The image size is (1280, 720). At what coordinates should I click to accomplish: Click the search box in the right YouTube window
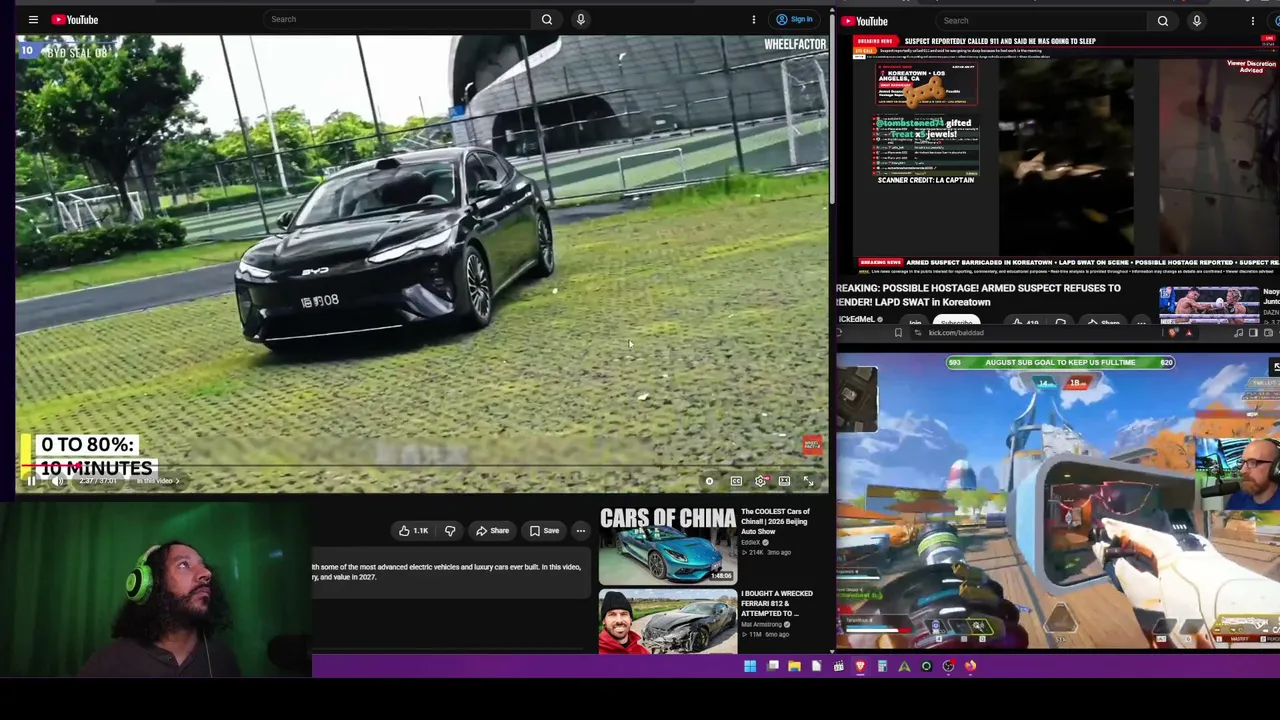1041,21
